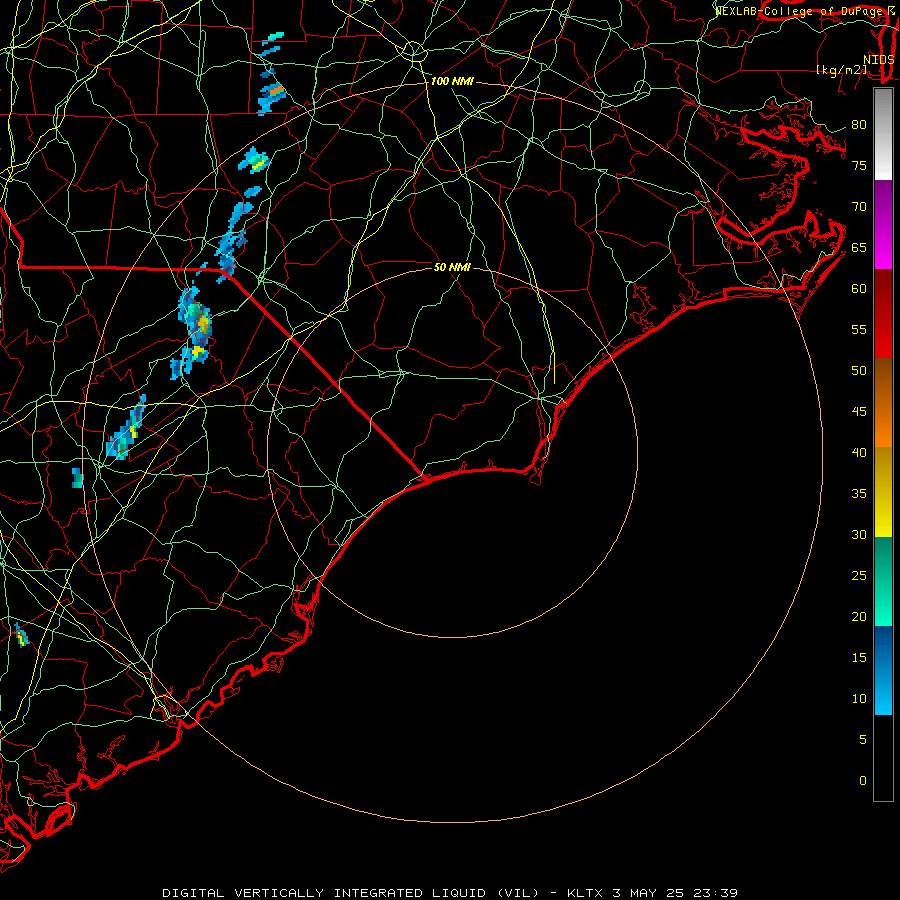The image size is (900, 900).
Task: Click the 15 value on the color scale
Action: click(859, 658)
